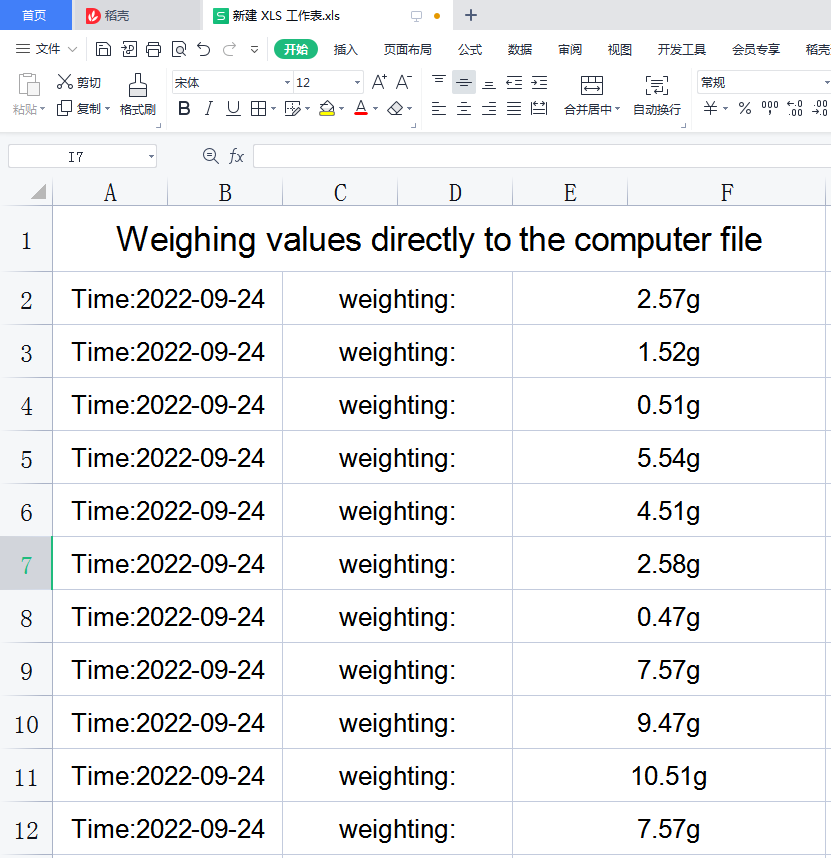Switch to the 插入 (Insert) ribbon tab
The width and height of the screenshot is (831, 858).
pyautogui.click(x=345, y=49)
